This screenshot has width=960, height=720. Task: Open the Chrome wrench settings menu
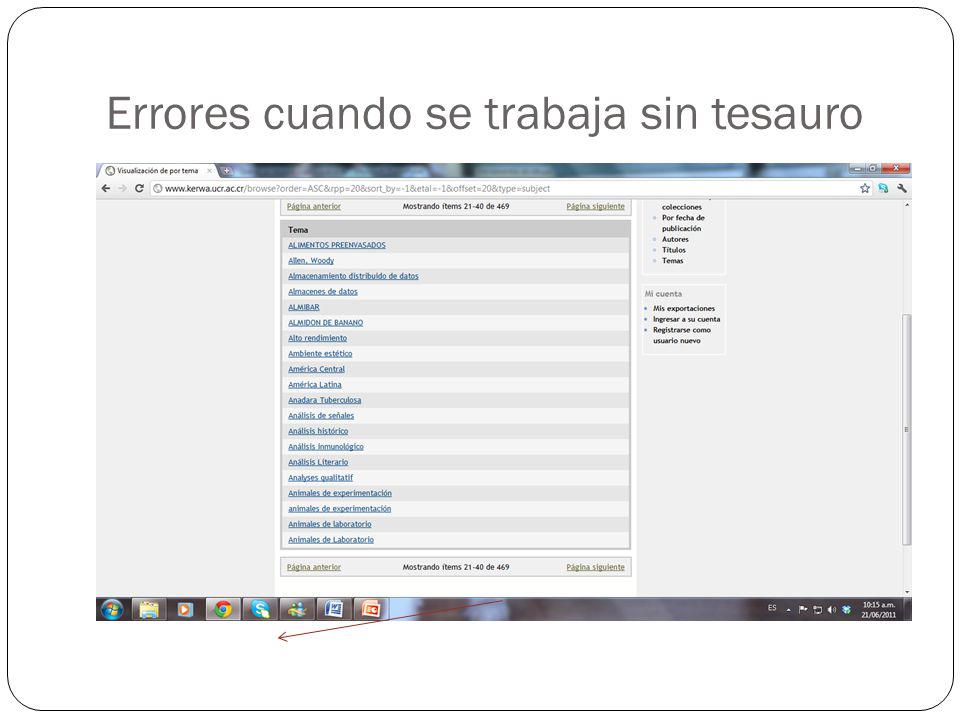click(901, 189)
